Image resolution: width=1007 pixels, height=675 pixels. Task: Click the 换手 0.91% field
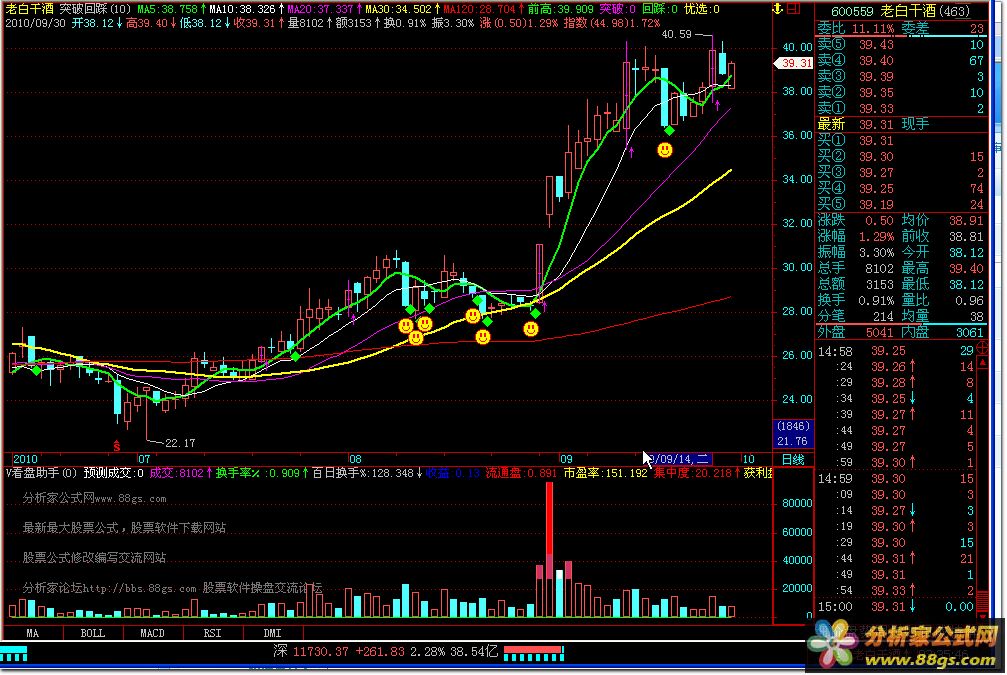pos(855,300)
